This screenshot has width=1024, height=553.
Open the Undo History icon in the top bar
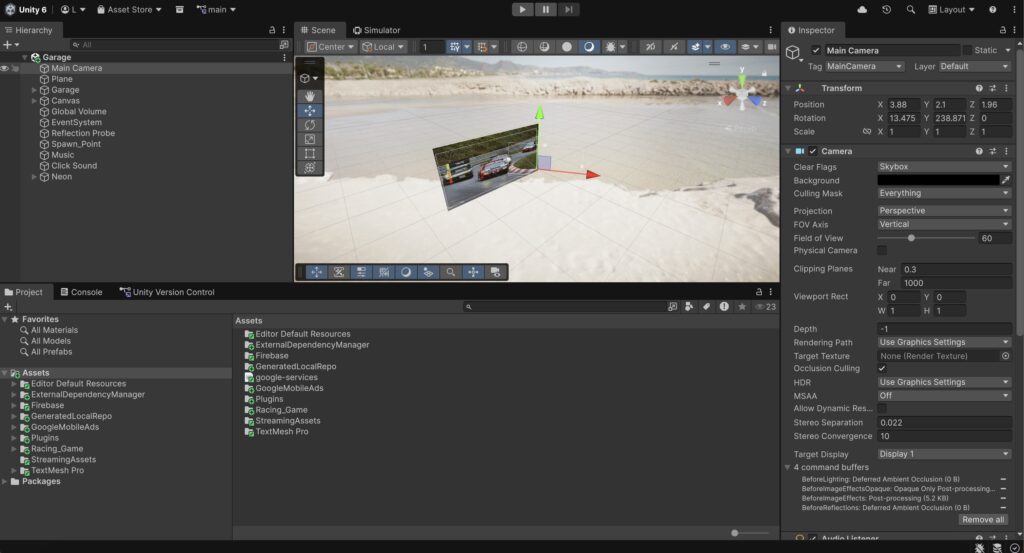tap(886, 9)
